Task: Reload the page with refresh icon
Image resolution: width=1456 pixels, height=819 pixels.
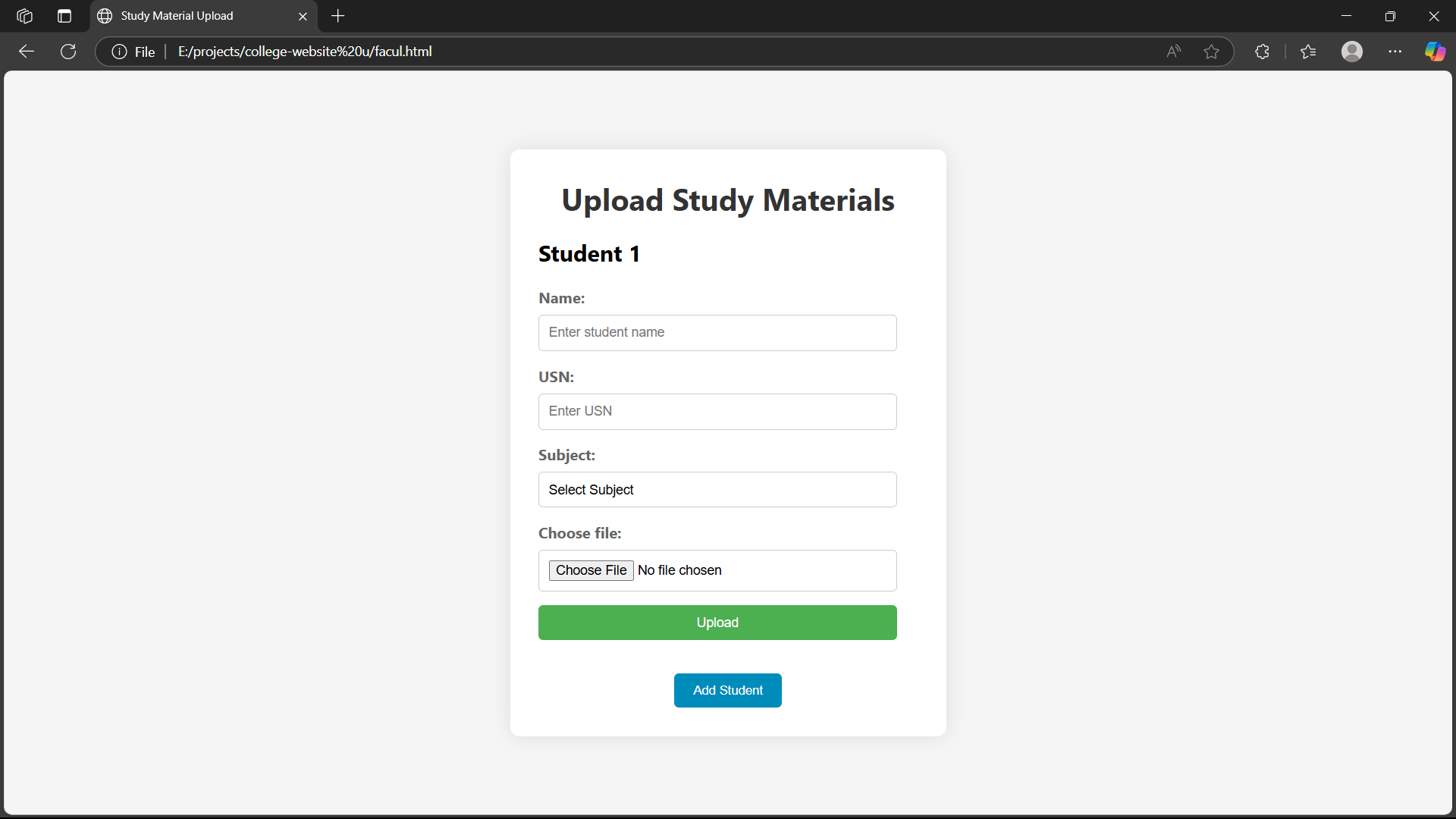Action: pyautogui.click(x=68, y=52)
